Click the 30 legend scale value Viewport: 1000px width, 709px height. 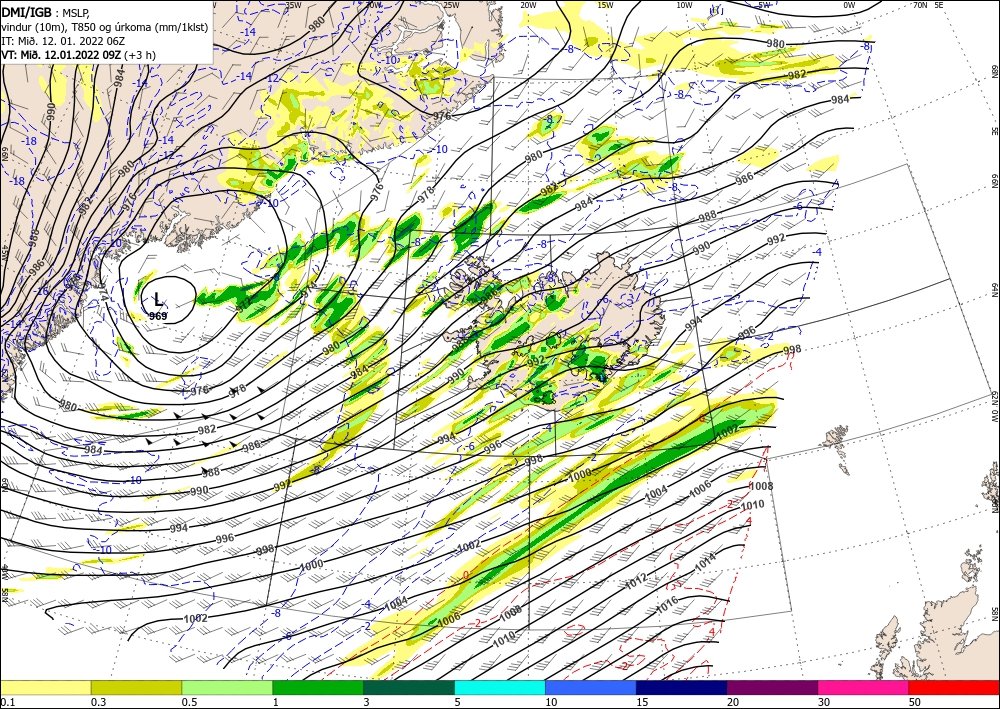pyautogui.click(x=824, y=702)
